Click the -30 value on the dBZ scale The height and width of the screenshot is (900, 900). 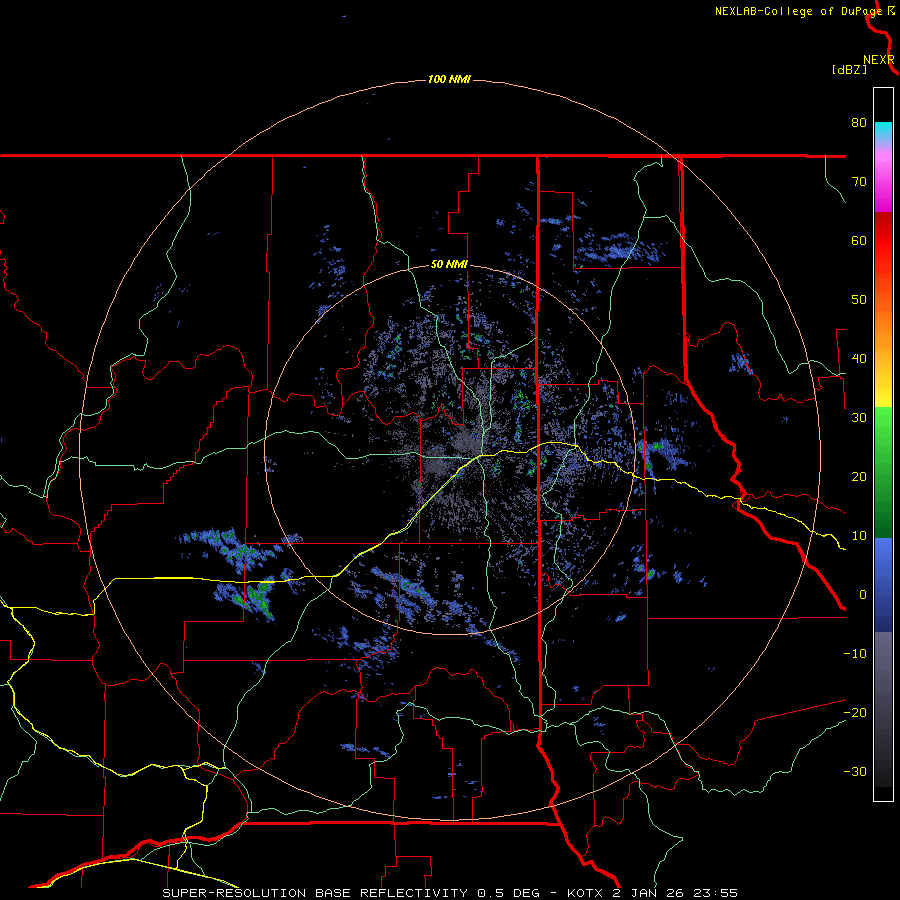855,773
